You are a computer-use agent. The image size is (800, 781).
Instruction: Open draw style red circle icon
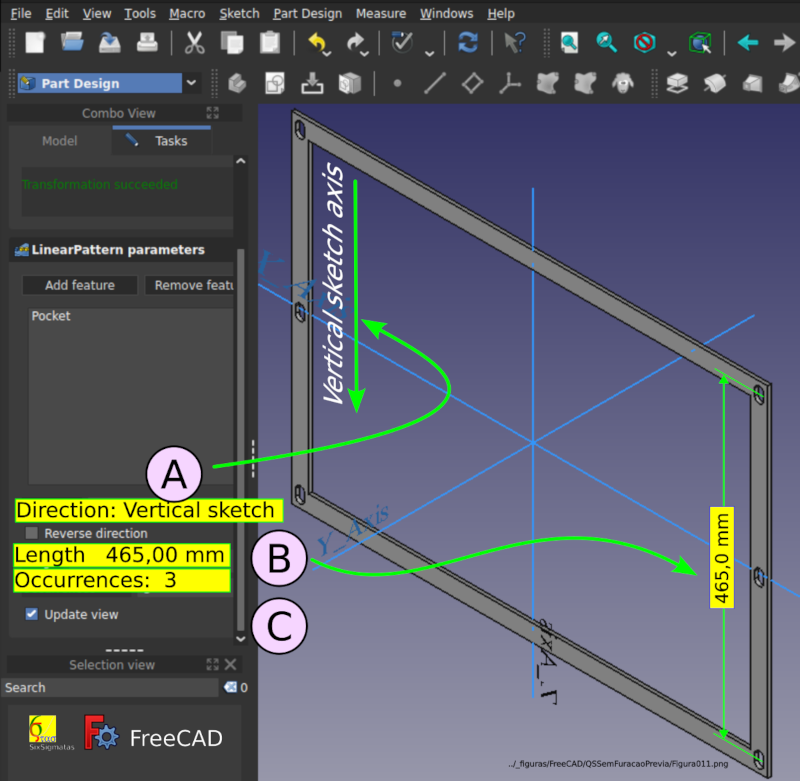pos(644,42)
